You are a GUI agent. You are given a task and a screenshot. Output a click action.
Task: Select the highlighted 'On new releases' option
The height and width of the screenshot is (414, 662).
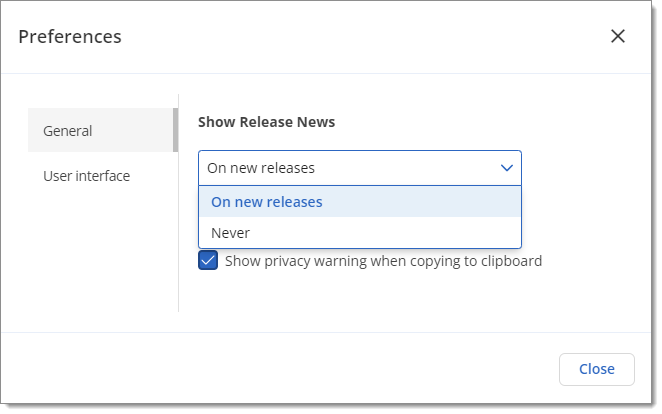[360, 202]
